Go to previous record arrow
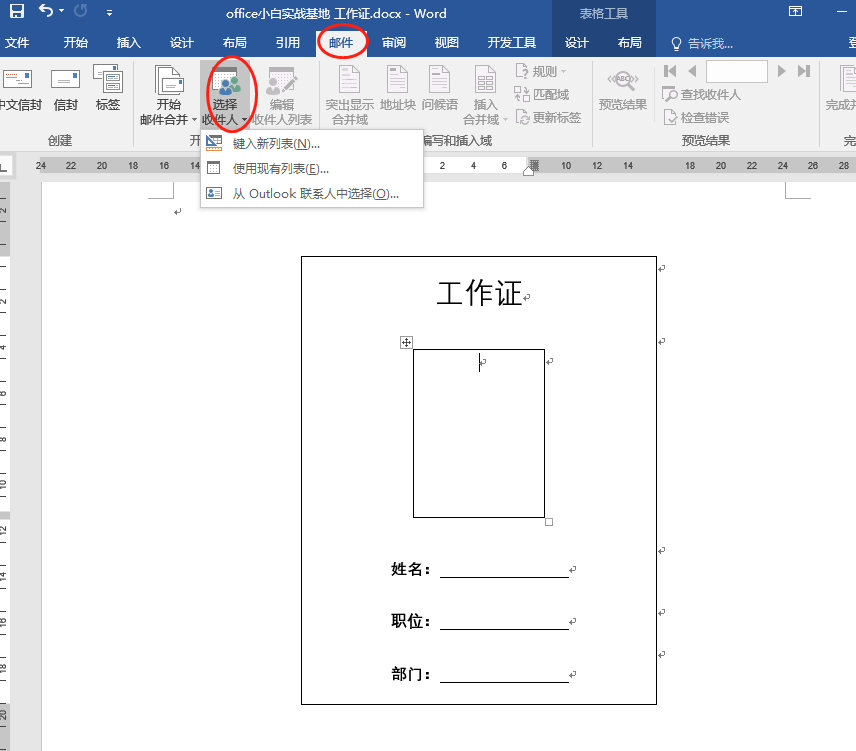 (692, 71)
